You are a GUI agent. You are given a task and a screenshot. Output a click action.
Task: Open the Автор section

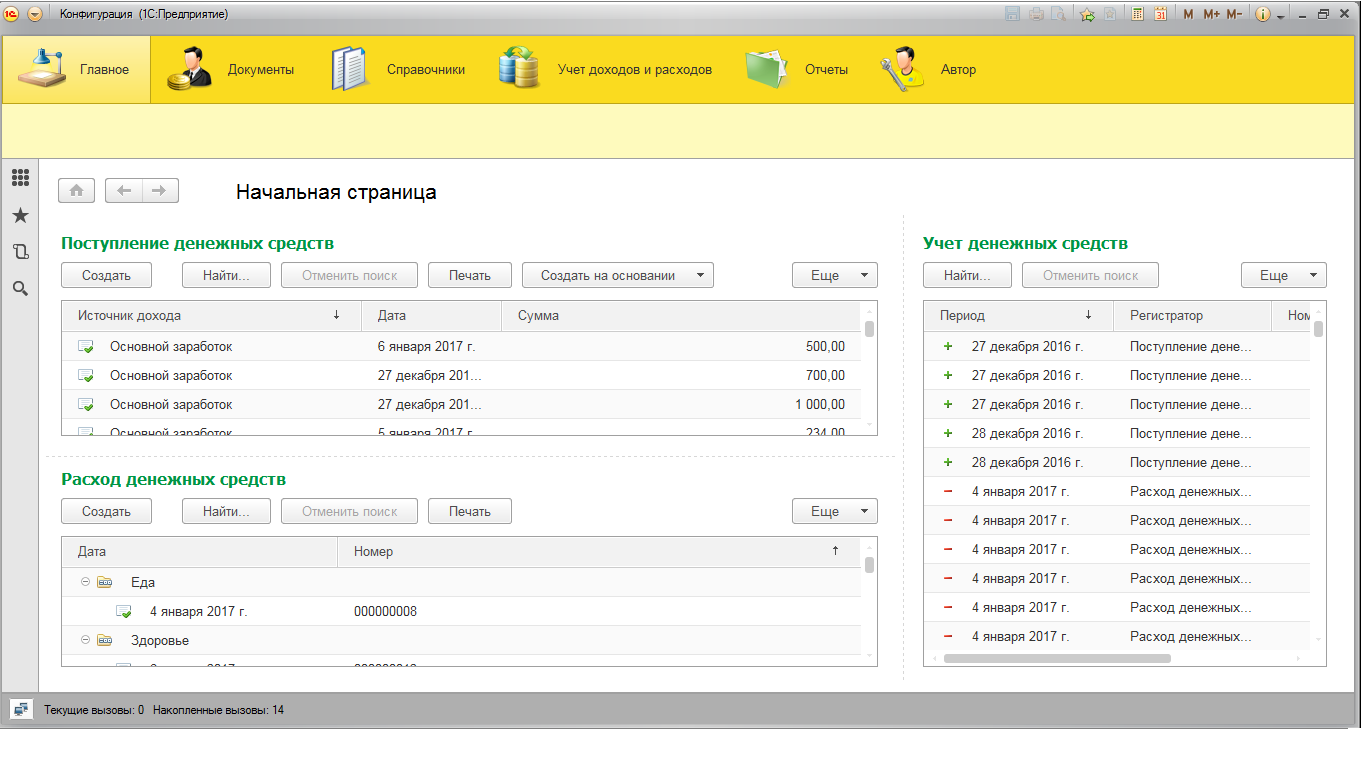(930, 69)
